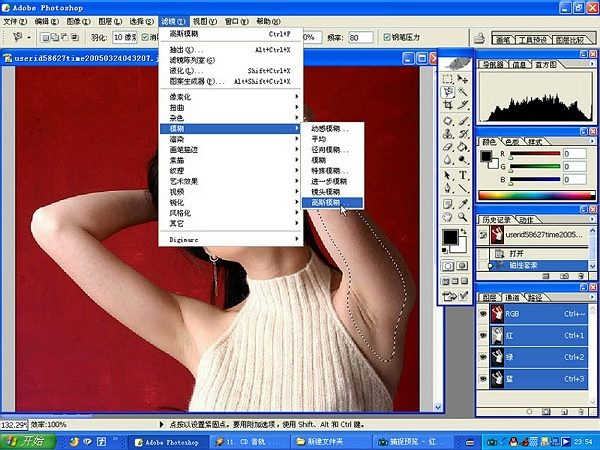Switch to Quick Mask mode
The width and height of the screenshot is (600, 450).
pyautogui.click(x=462, y=266)
